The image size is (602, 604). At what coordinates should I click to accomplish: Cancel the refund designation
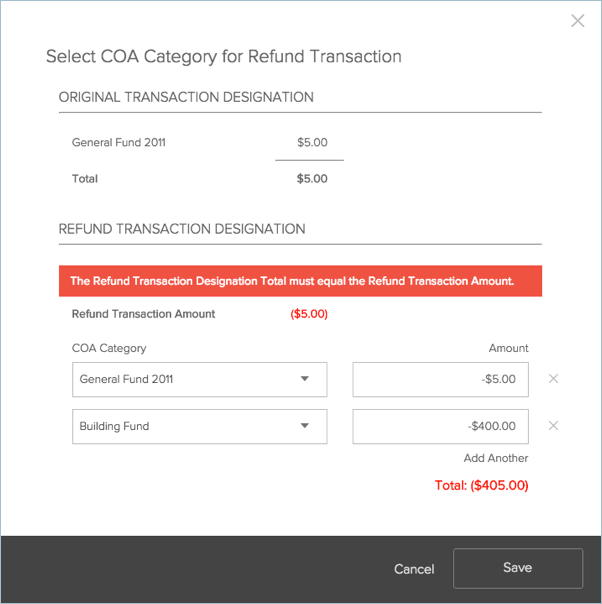tap(414, 569)
